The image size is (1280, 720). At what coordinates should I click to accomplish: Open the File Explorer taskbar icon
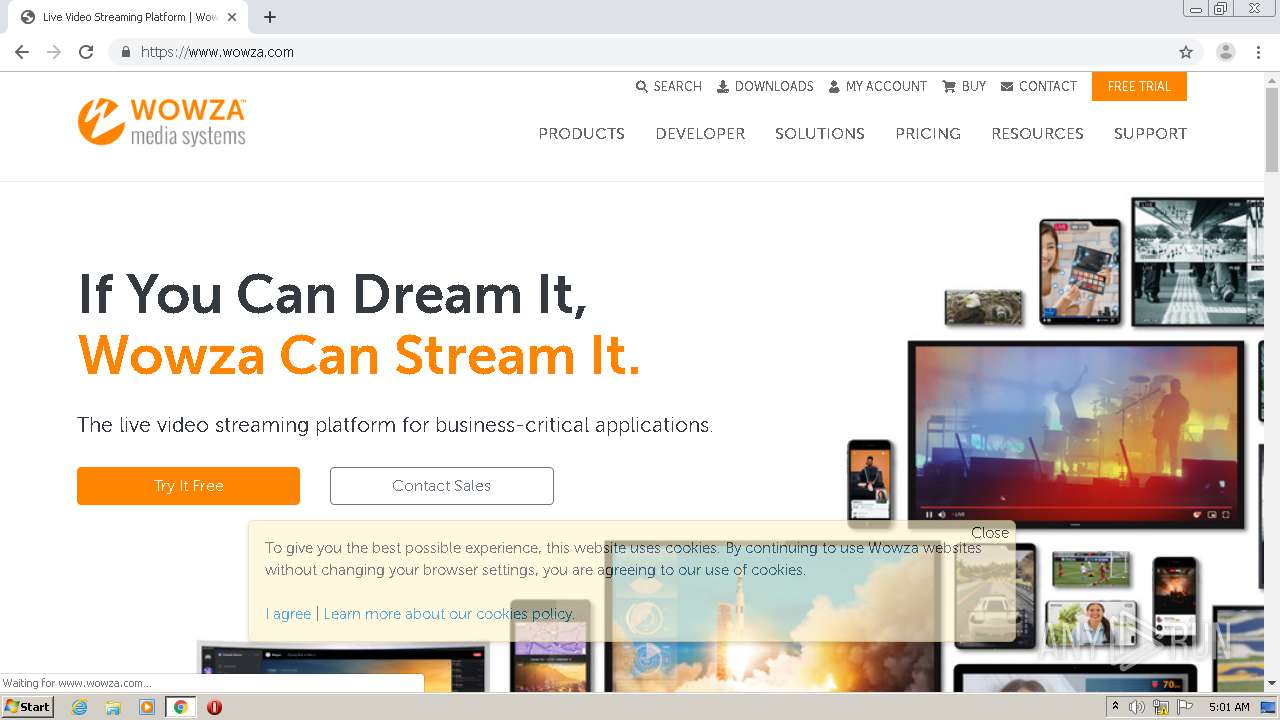(x=113, y=707)
